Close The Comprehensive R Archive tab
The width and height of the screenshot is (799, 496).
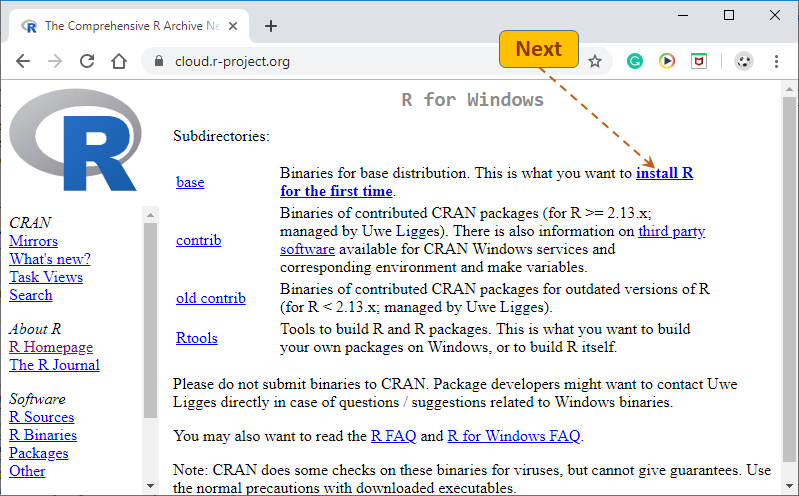[233, 26]
